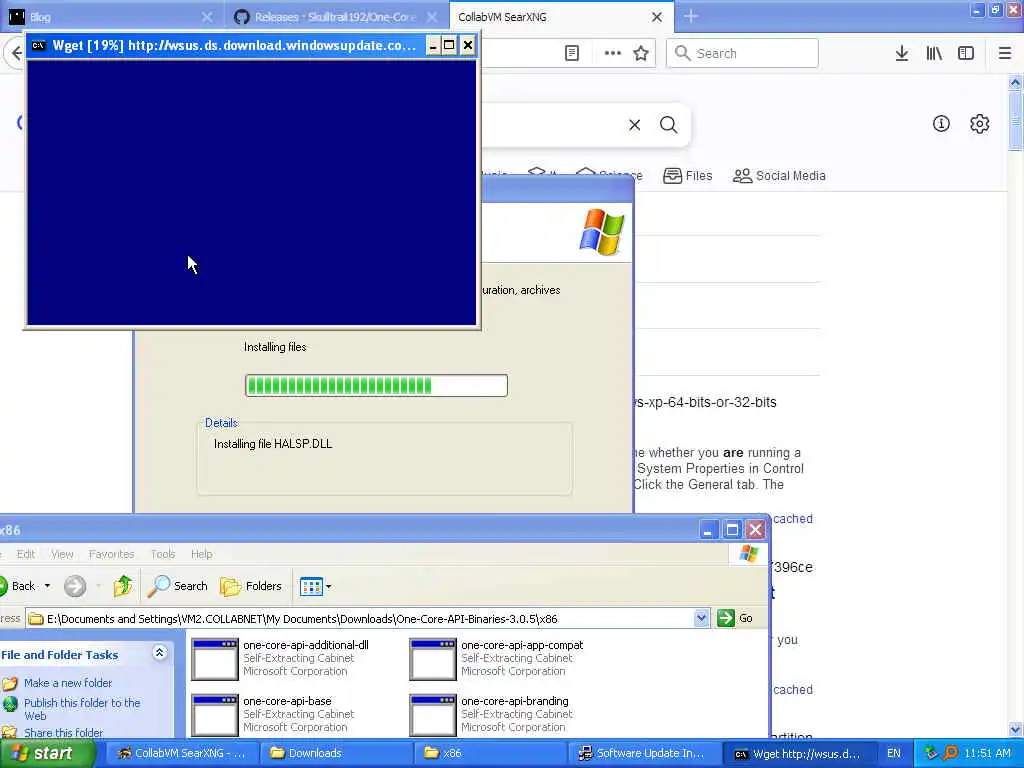Viewport: 1024px width, 768px height.
Task: Open Firefox downloads arrow icon
Action: [901, 54]
